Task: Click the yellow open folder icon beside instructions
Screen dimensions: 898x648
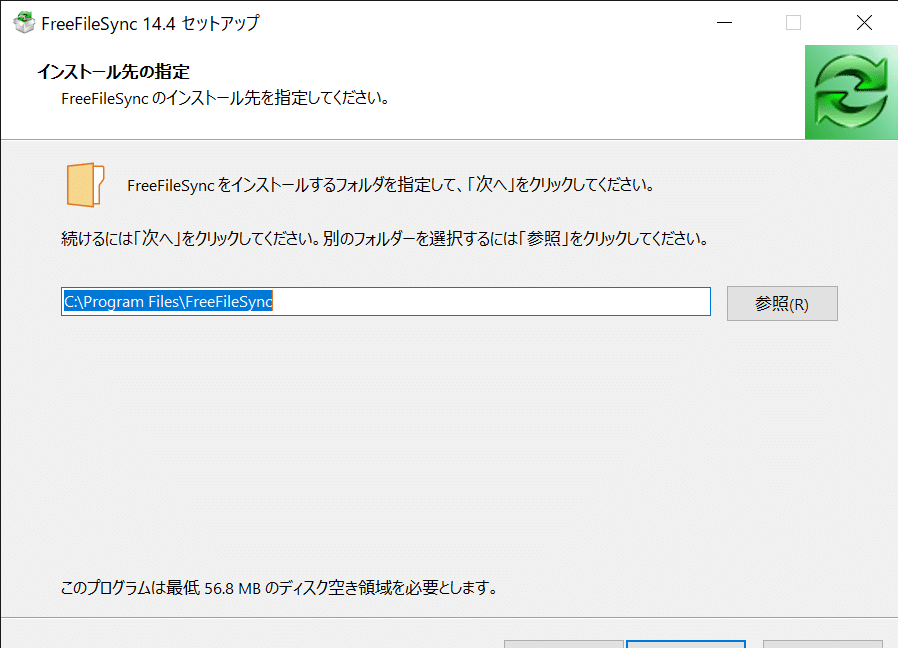Action: click(85, 184)
